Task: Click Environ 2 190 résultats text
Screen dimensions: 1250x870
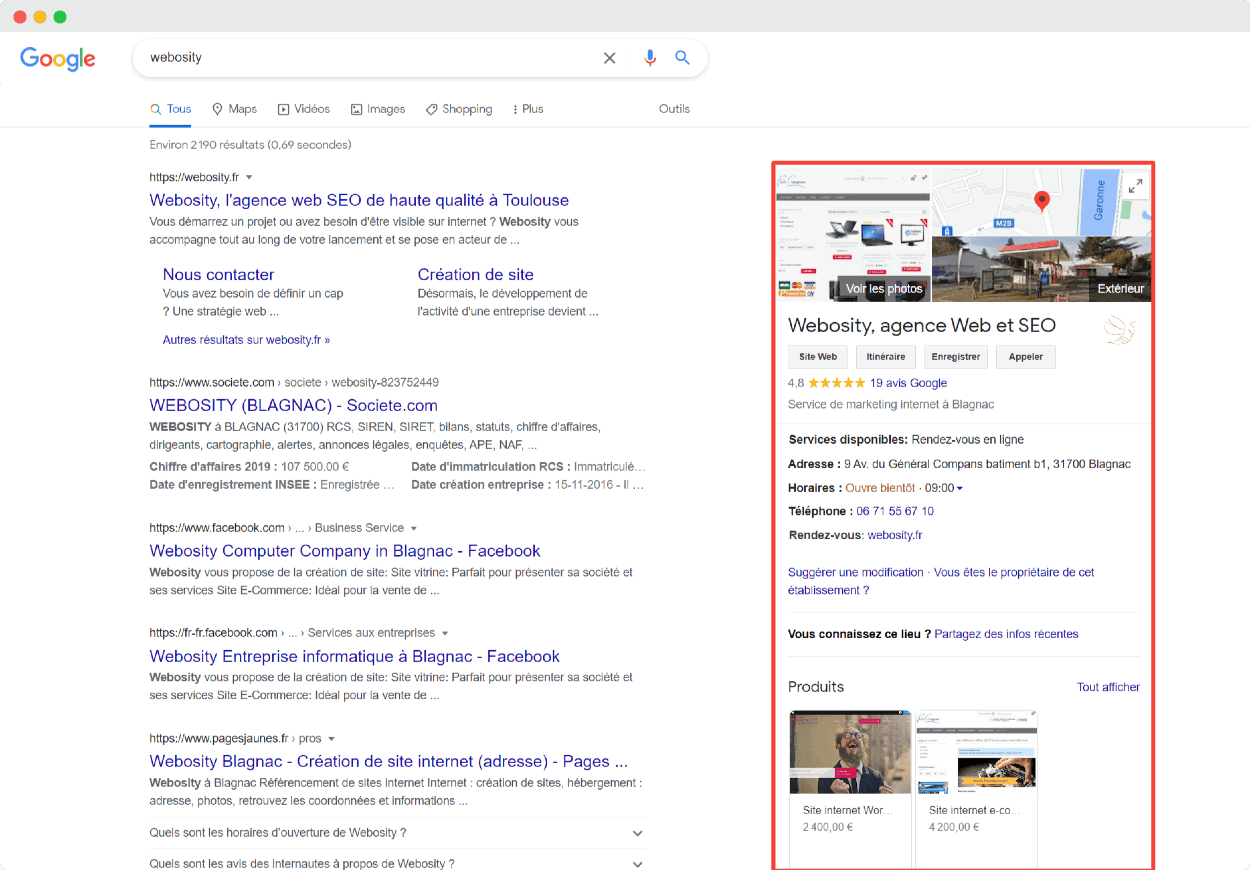Action: [250, 145]
